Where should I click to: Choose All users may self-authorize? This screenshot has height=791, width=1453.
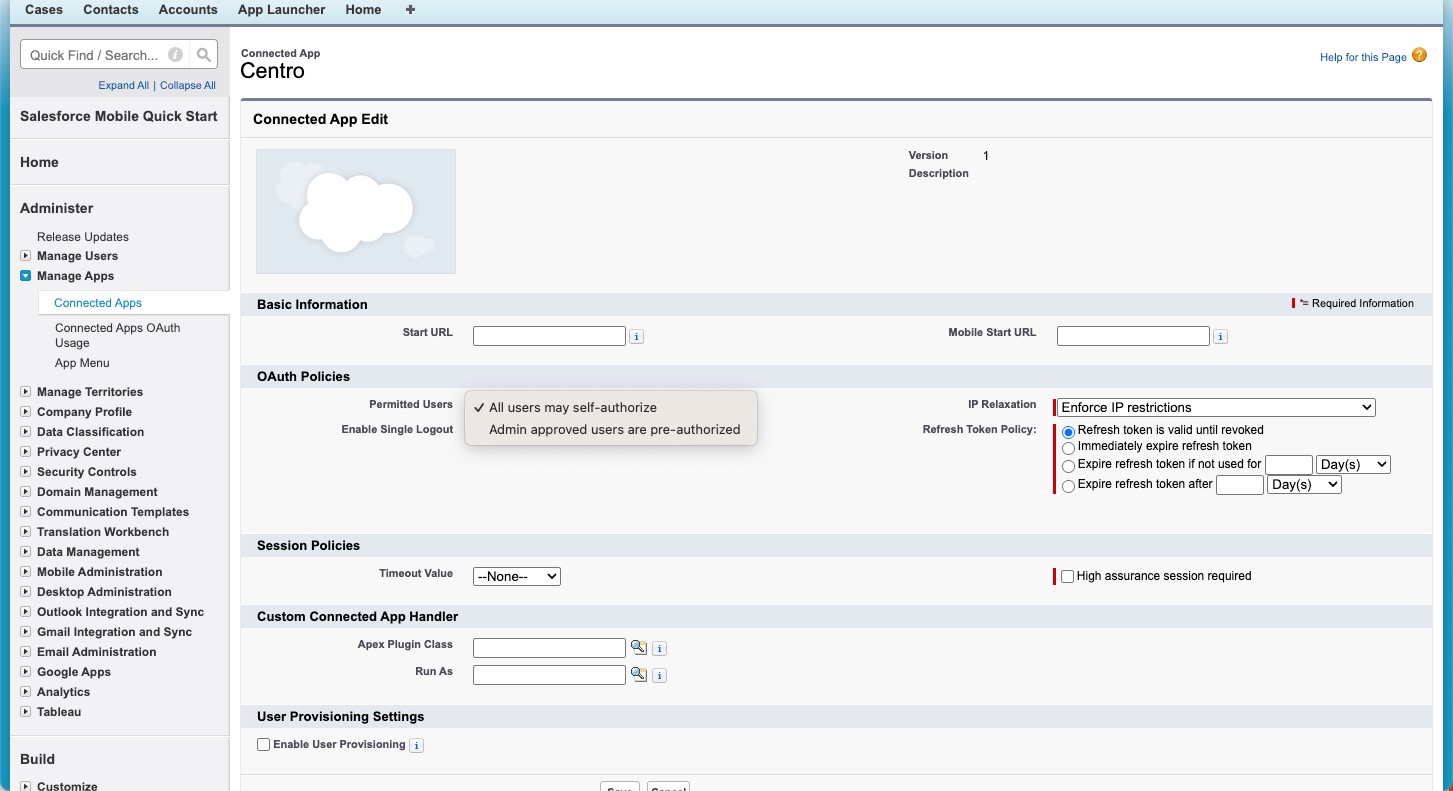610,408
